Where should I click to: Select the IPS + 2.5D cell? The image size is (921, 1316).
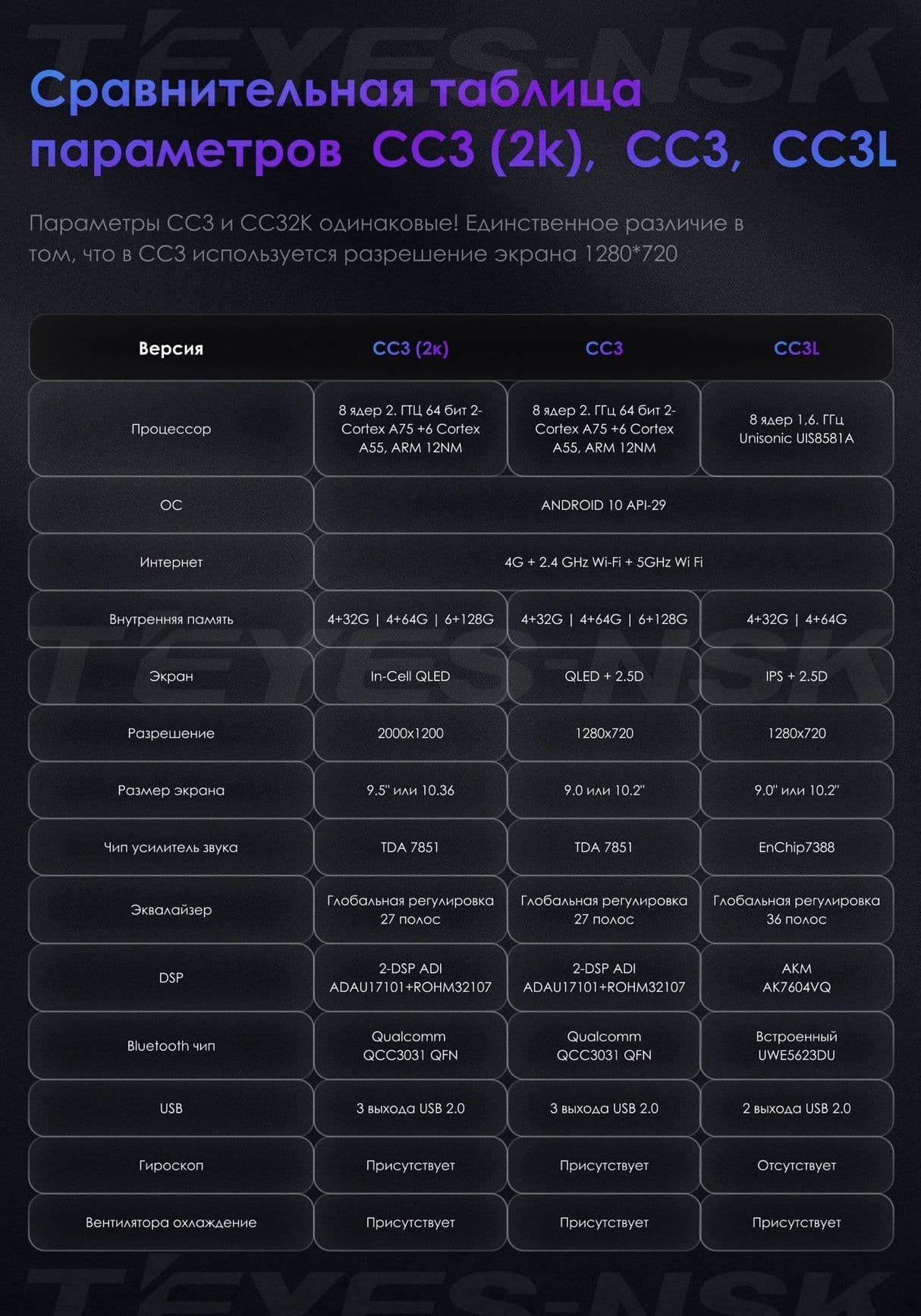point(797,675)
